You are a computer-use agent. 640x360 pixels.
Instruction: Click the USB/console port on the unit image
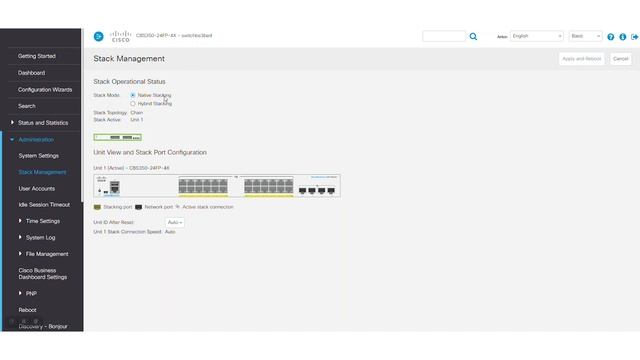click(x=115, y=187)
